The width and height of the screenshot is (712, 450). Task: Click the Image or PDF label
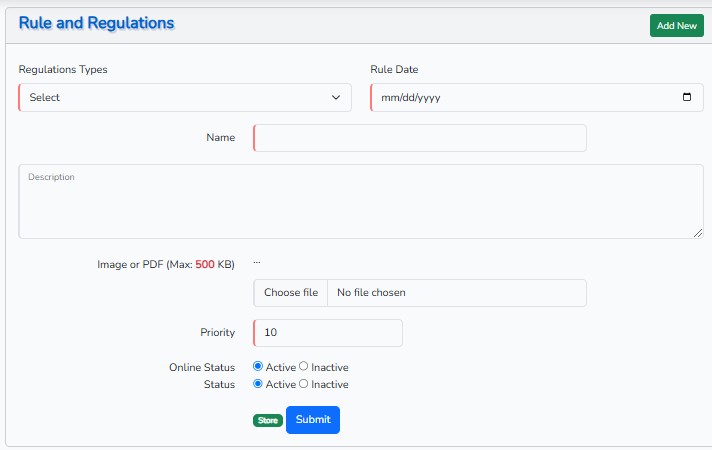[x=166, y=265]
